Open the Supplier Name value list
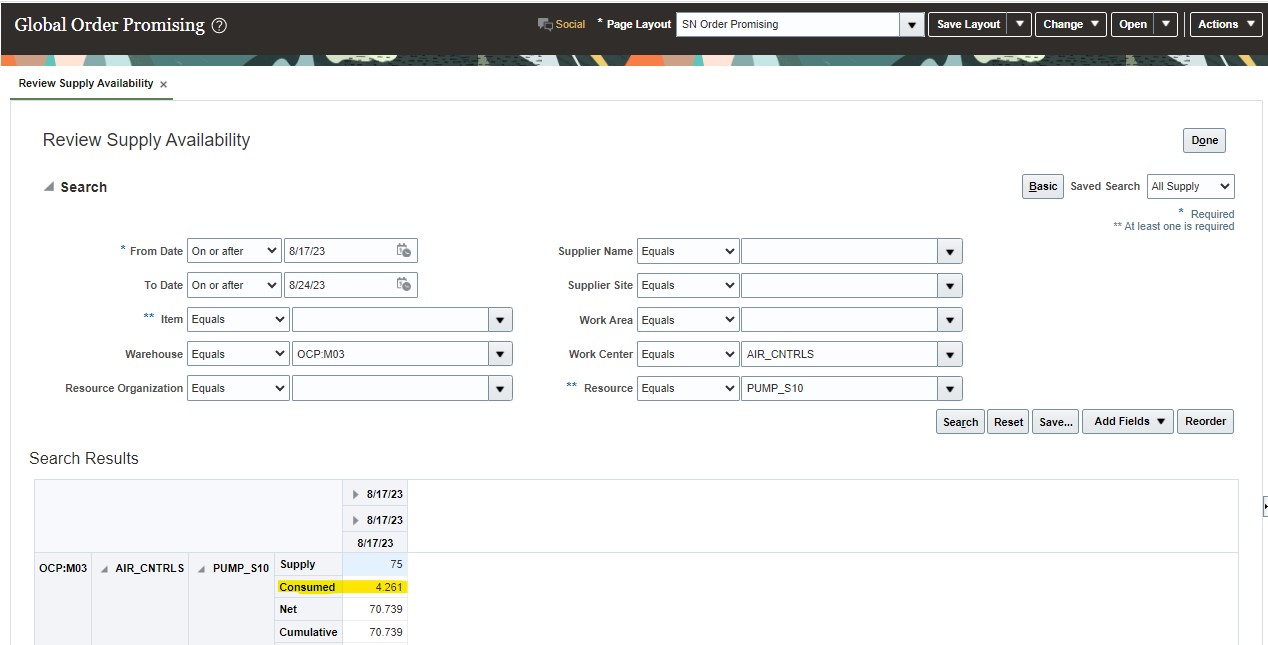This screenshot has height=645, width=1268. pyautogui.click(x=948, y=250)
